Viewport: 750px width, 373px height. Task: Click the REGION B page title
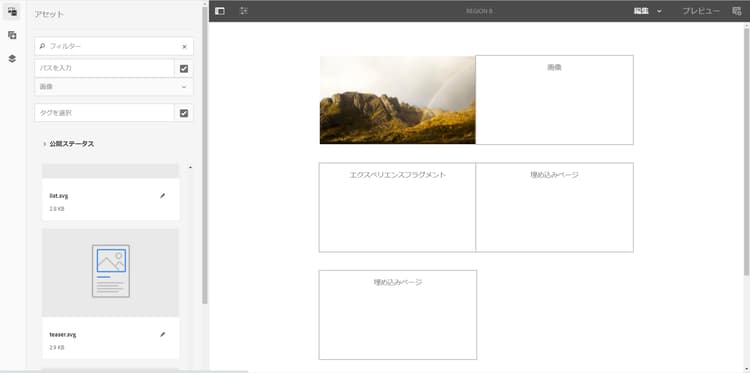click(479, 11)
